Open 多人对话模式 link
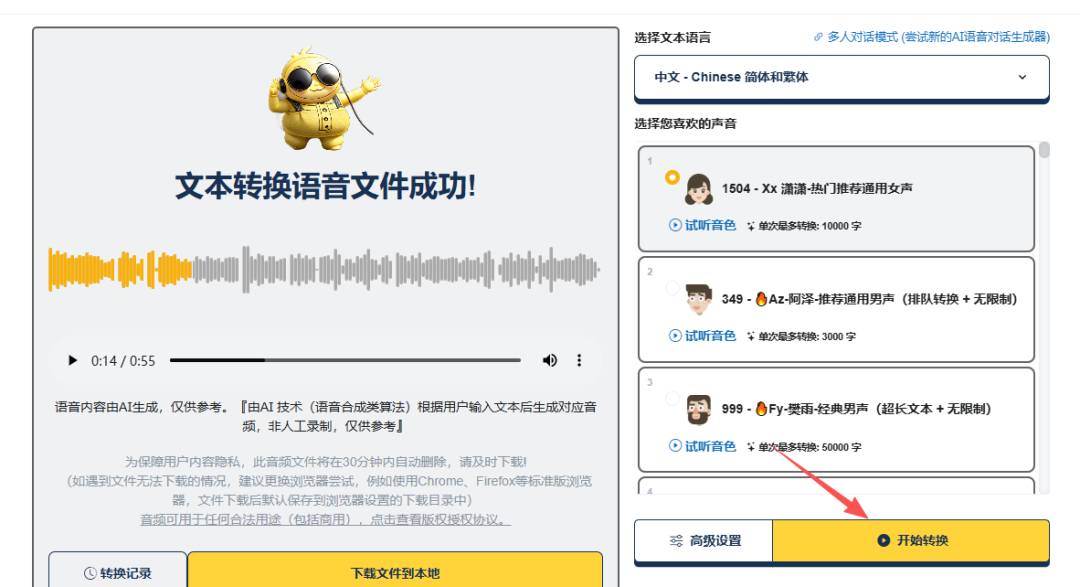The width and height of the screenshot is (1080, 587). (x=932, y=37)
